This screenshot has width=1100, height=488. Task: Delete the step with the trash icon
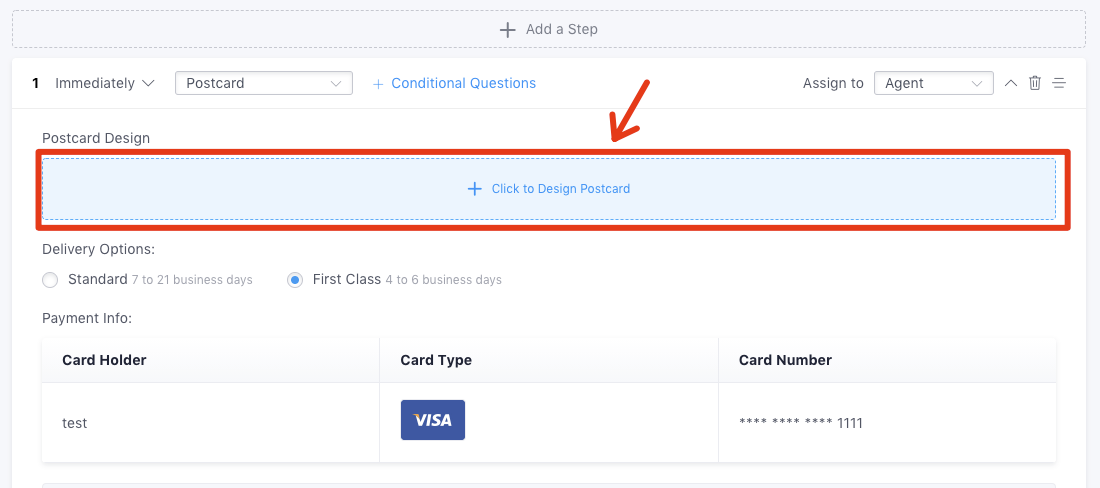click(x=1035, y=83)
